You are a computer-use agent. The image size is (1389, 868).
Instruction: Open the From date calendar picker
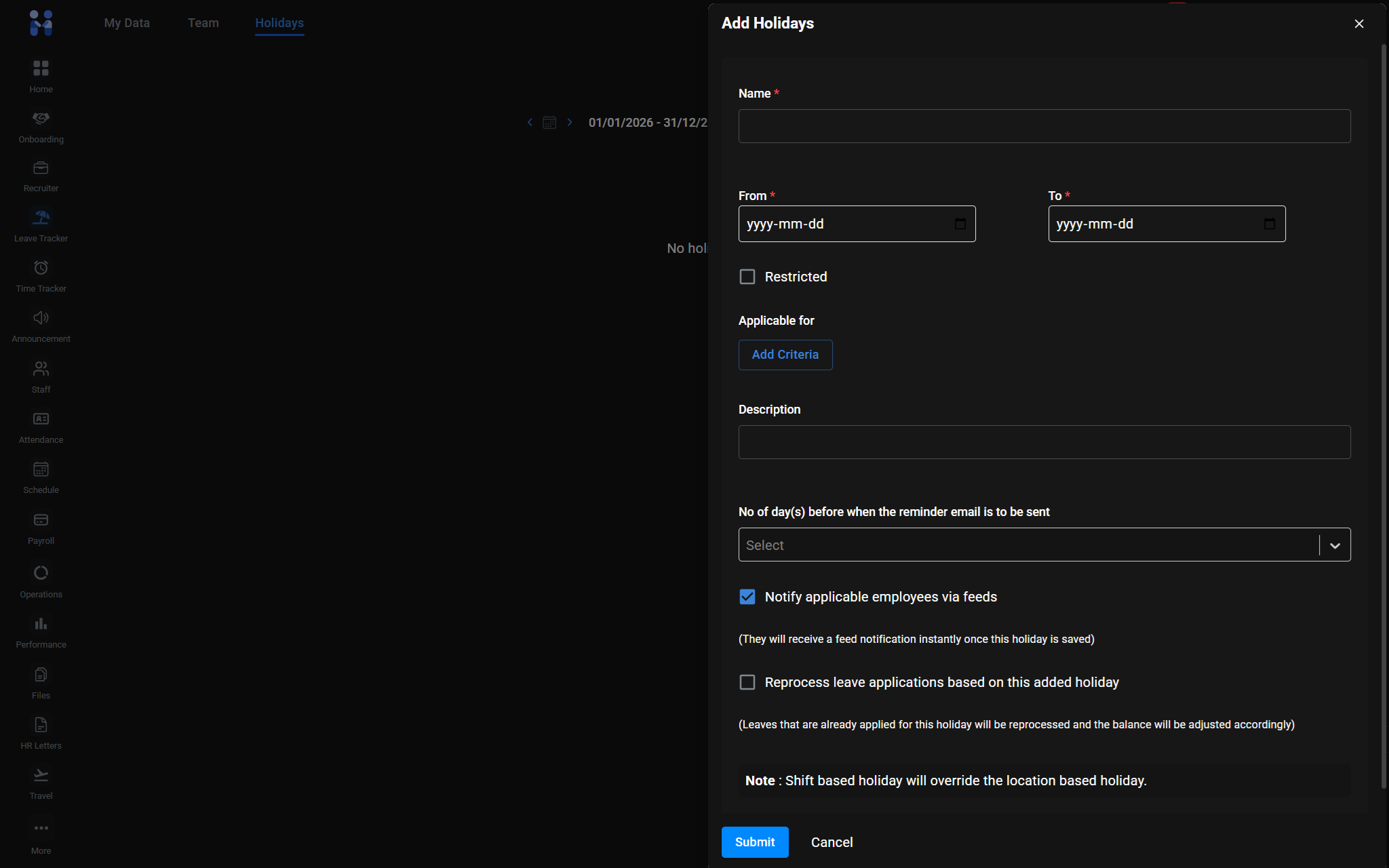pos(960,224)
